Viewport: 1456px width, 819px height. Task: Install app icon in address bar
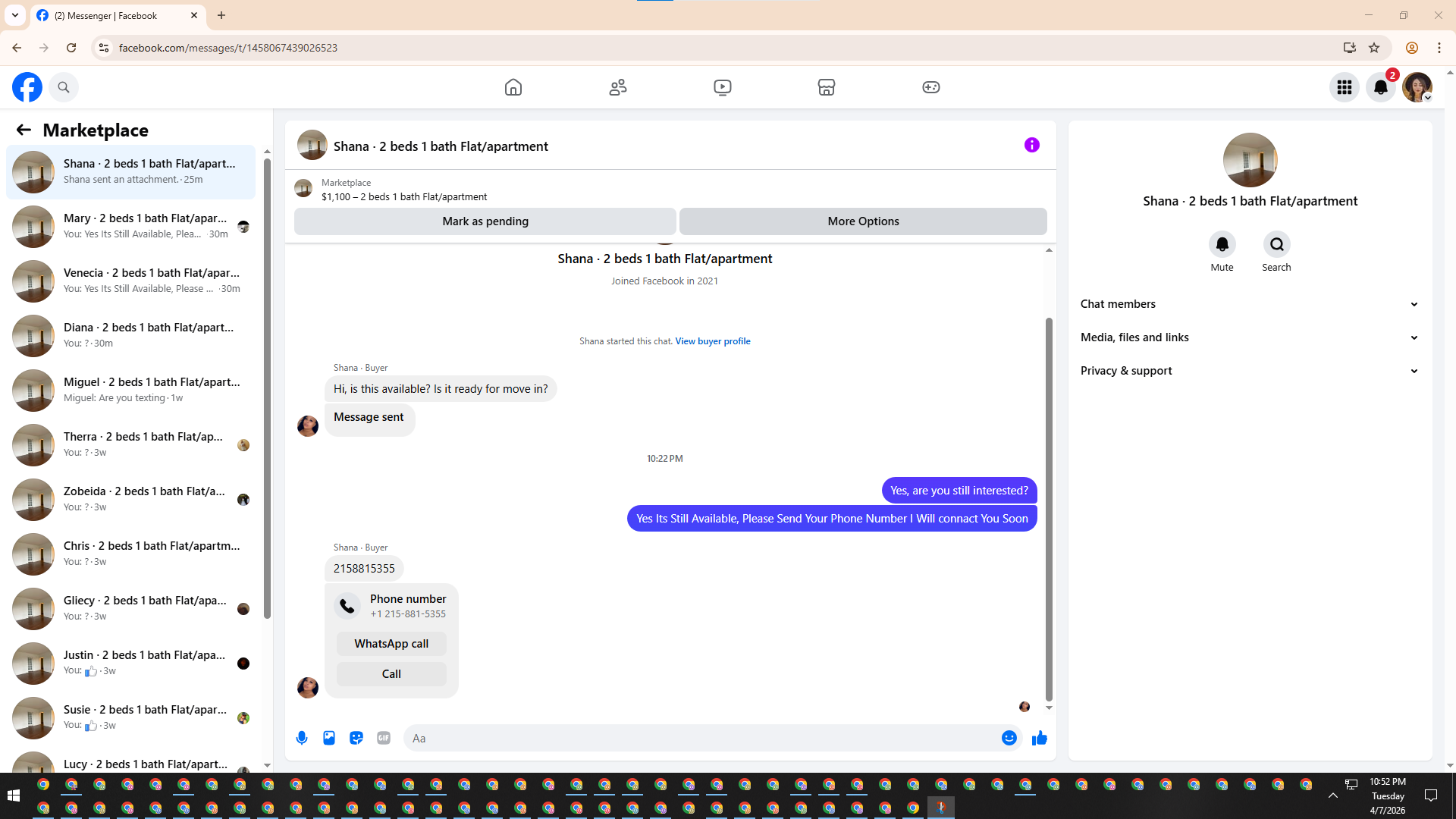point(1350,48)
